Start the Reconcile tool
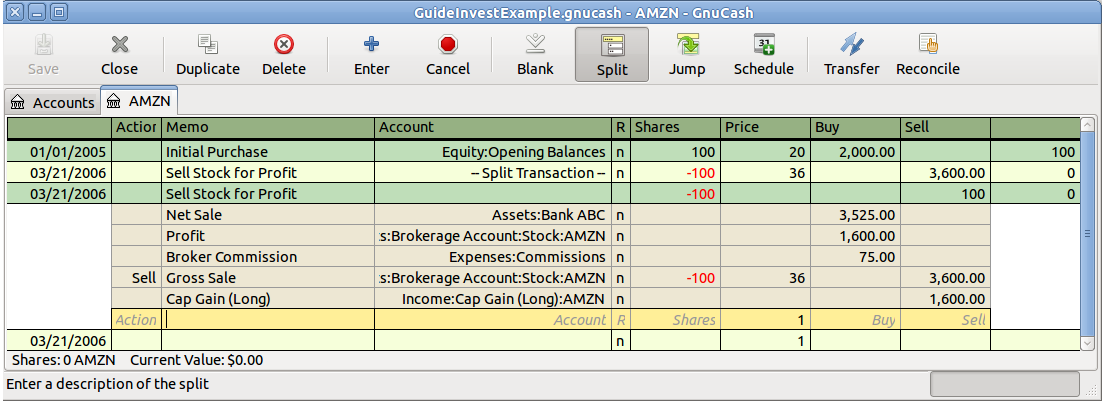 (x=927, y=54)
